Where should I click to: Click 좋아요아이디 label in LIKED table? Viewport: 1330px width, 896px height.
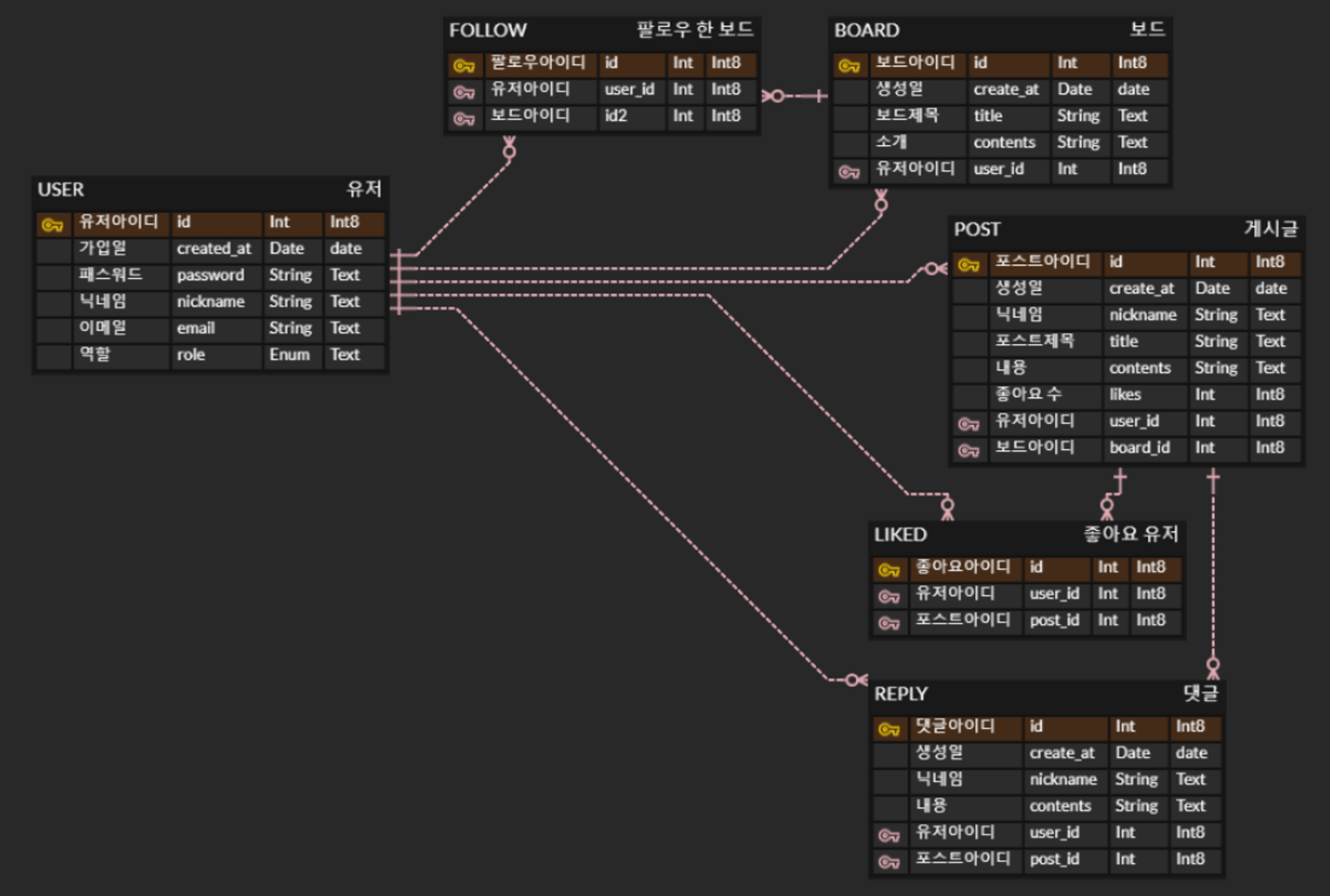coord(963,567)
